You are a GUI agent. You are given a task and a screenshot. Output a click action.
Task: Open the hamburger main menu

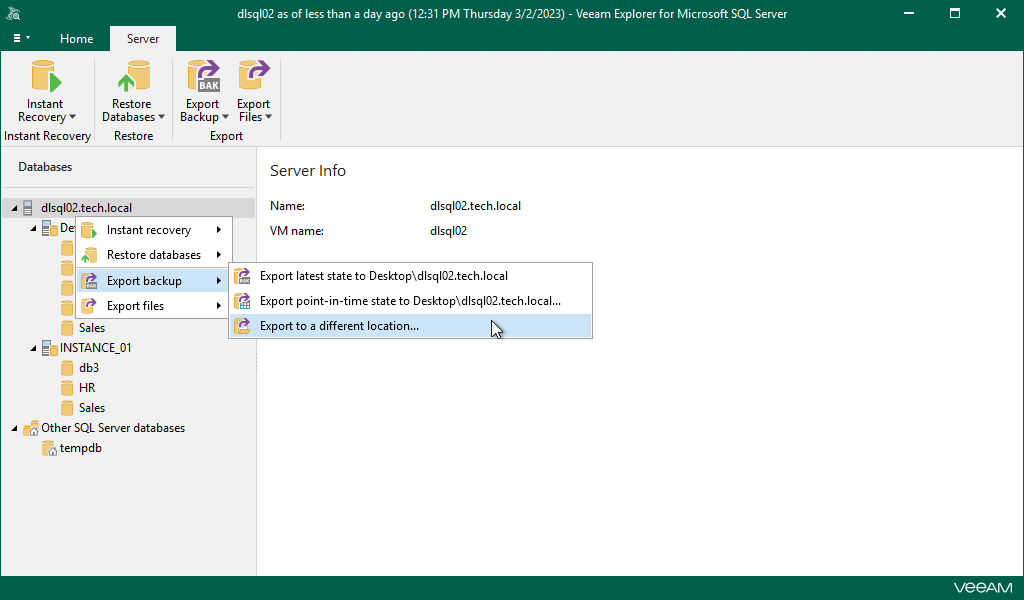click(x=22, y=39)
